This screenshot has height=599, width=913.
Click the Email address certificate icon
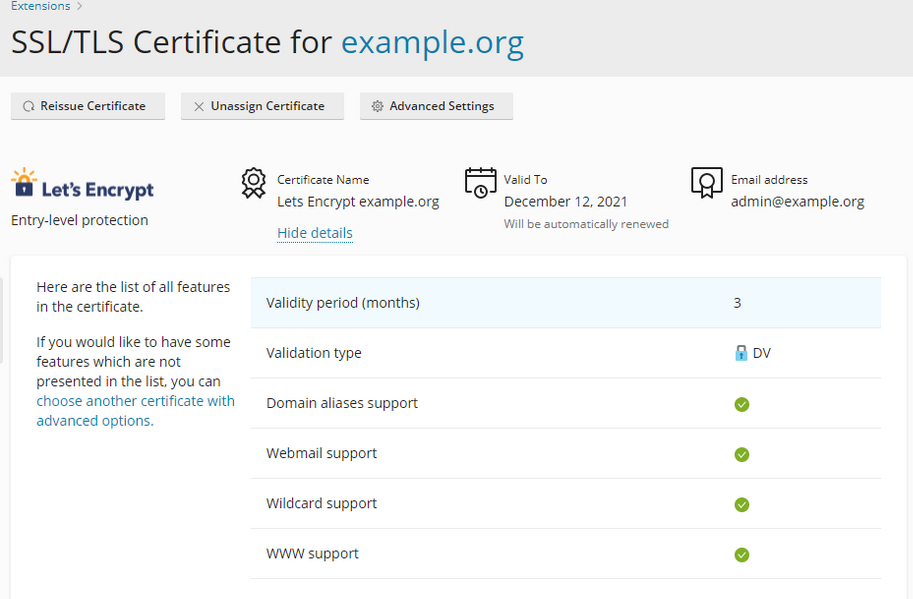click(706, 183)
